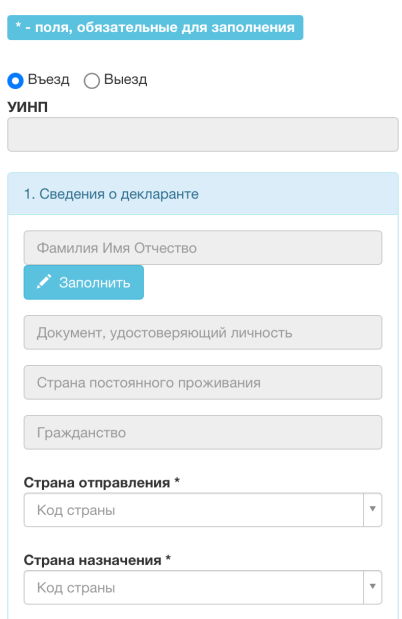Click the УИНП input field
402x619 pixels.
203,134
